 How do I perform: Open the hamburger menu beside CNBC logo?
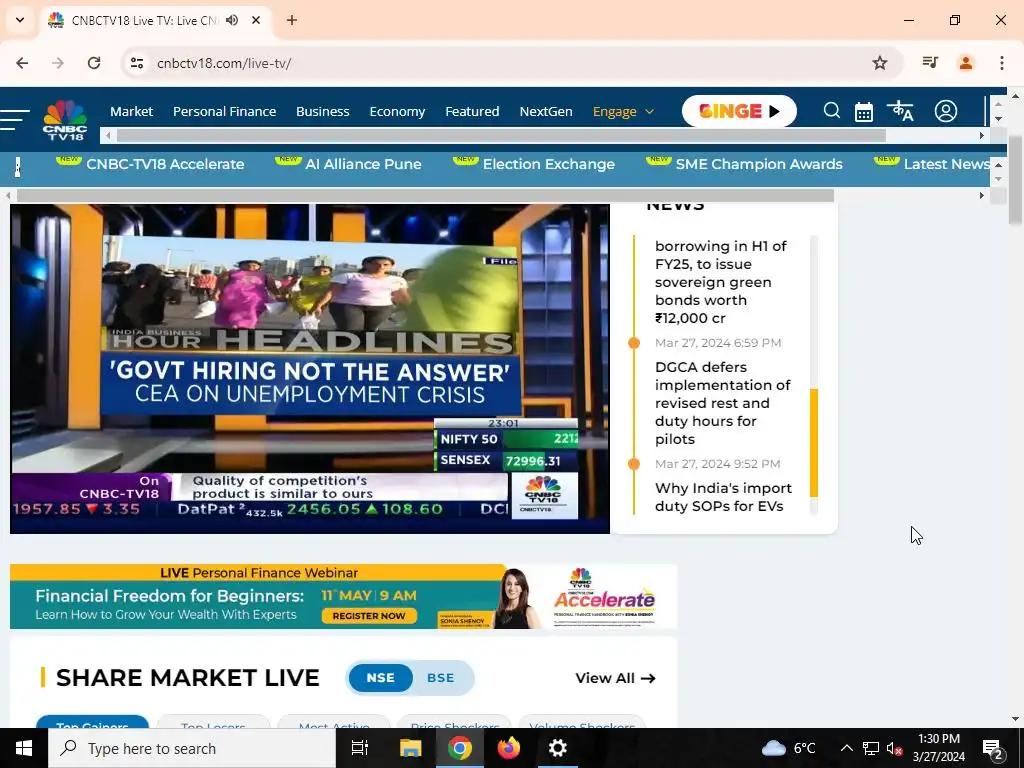pos(14,120)
